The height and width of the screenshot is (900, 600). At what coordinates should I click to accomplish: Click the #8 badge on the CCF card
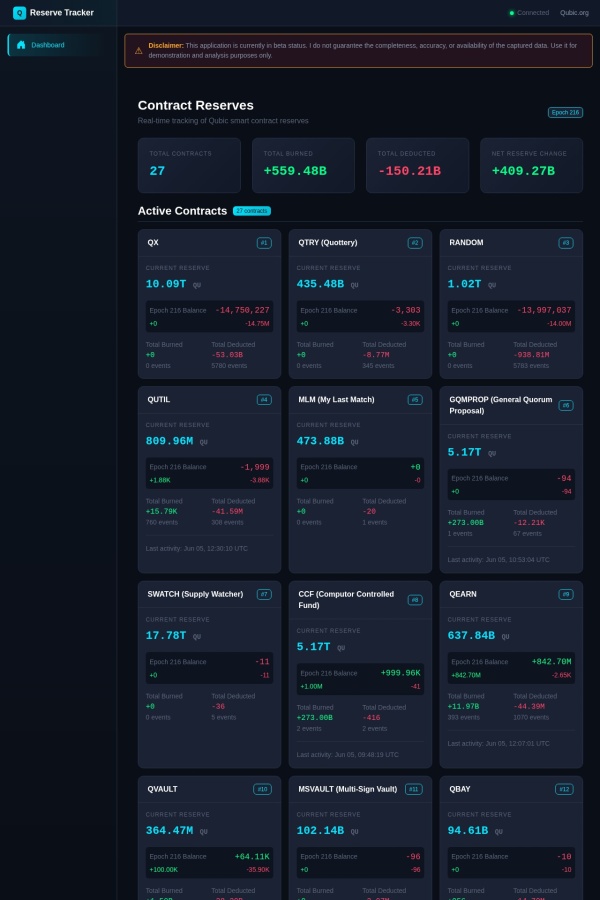click(415, 600)
